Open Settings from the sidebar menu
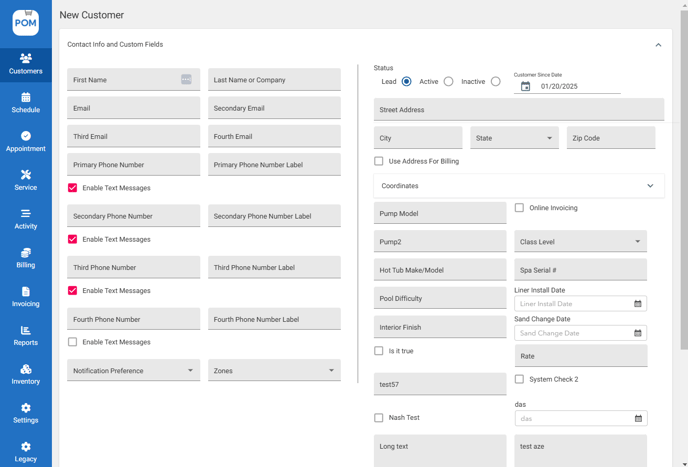 26,413
